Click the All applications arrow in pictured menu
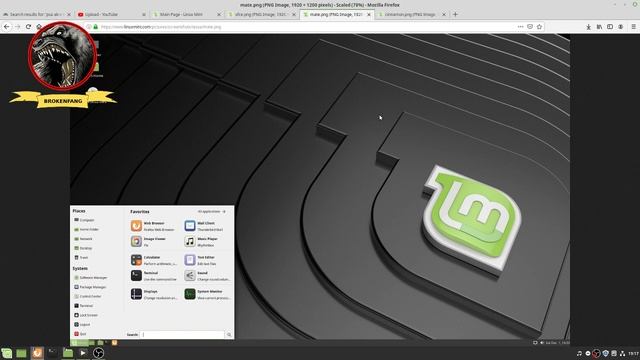 211,211
